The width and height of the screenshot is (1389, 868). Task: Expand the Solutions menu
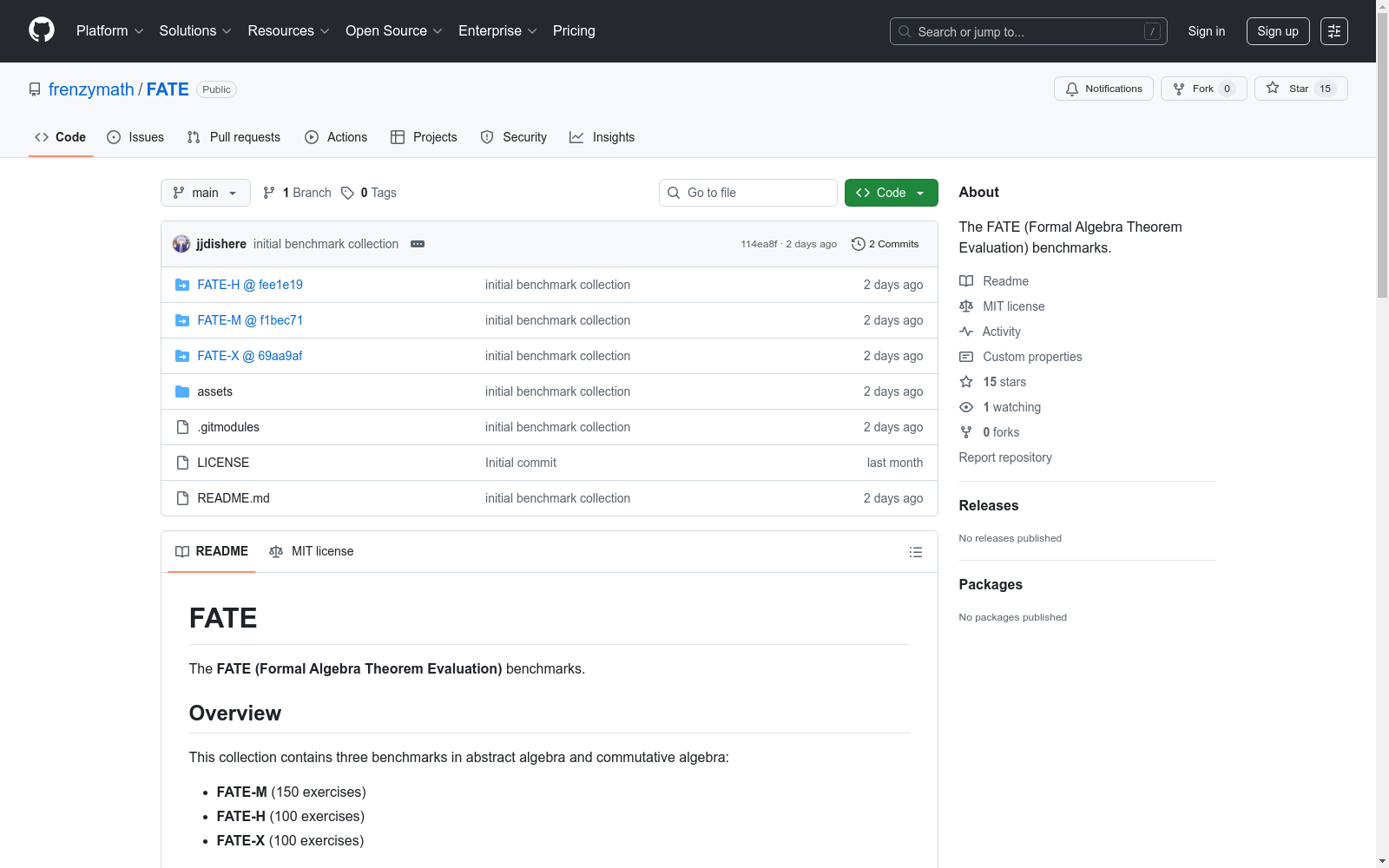[195, 31]
